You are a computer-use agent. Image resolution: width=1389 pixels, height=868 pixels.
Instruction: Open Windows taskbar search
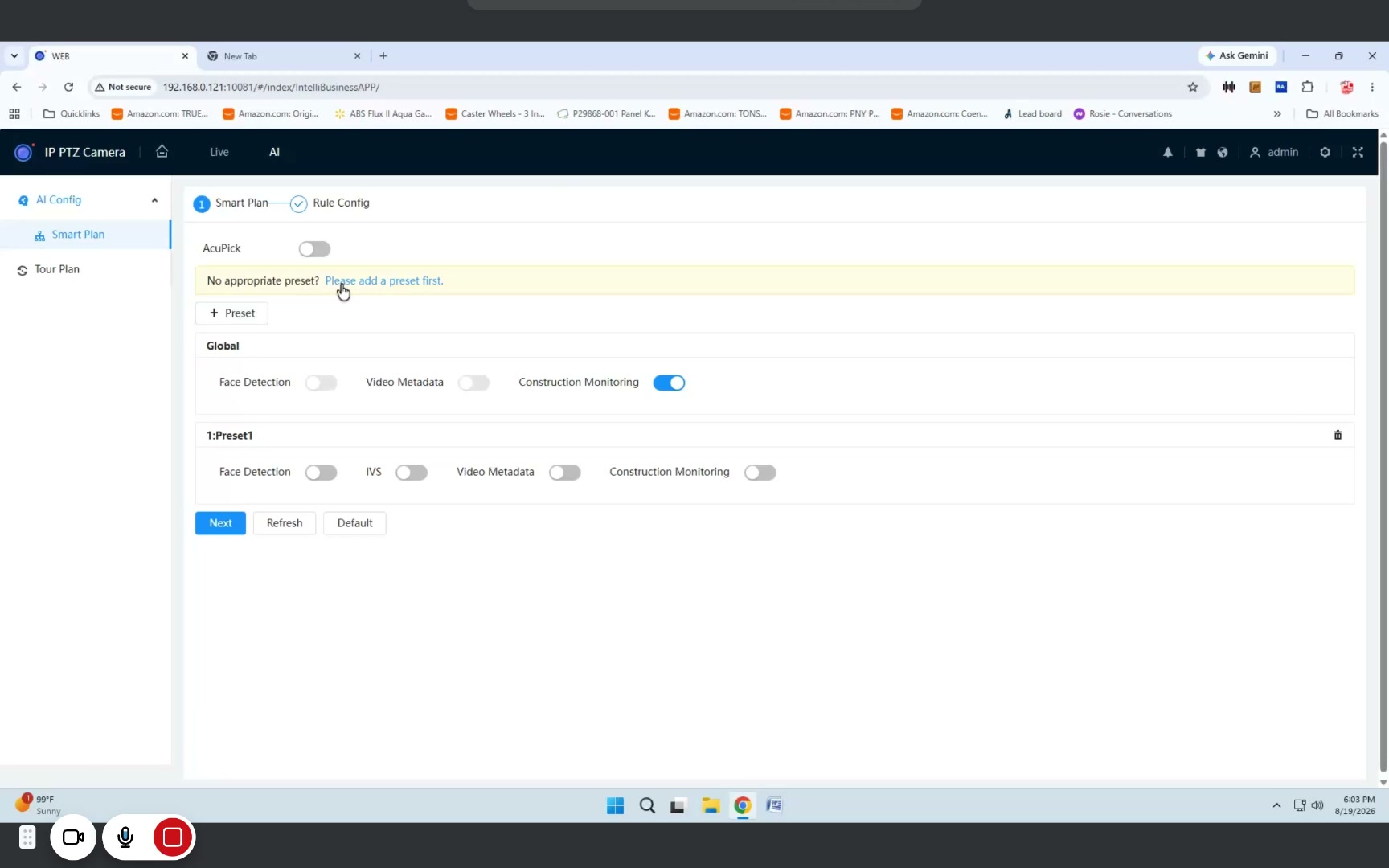(x=647, y=805)
